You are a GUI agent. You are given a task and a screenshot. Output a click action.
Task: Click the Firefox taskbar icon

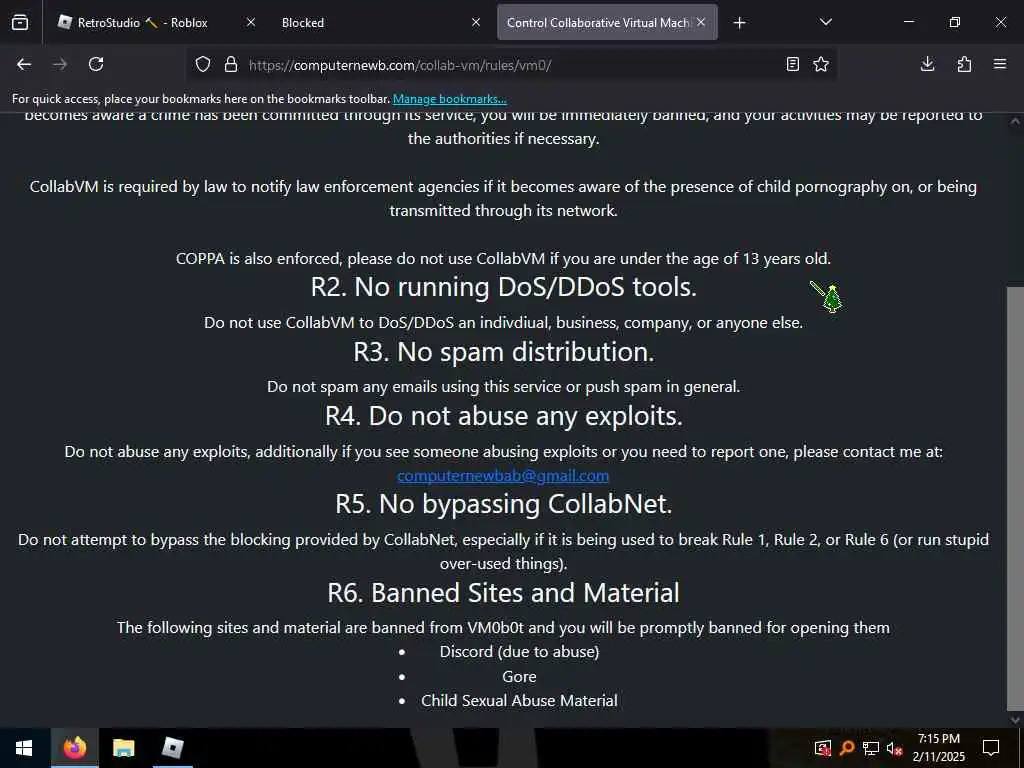click(74, 748)
